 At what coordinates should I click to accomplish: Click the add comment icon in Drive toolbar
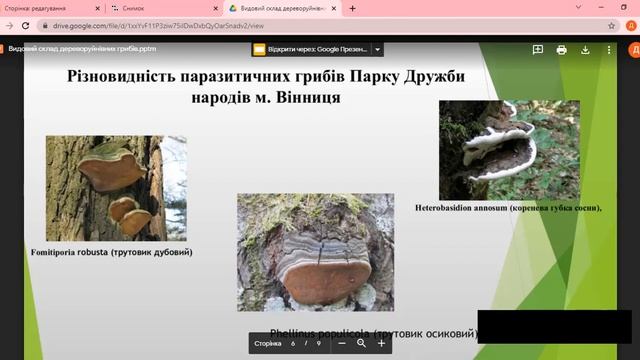click(538, 50)
